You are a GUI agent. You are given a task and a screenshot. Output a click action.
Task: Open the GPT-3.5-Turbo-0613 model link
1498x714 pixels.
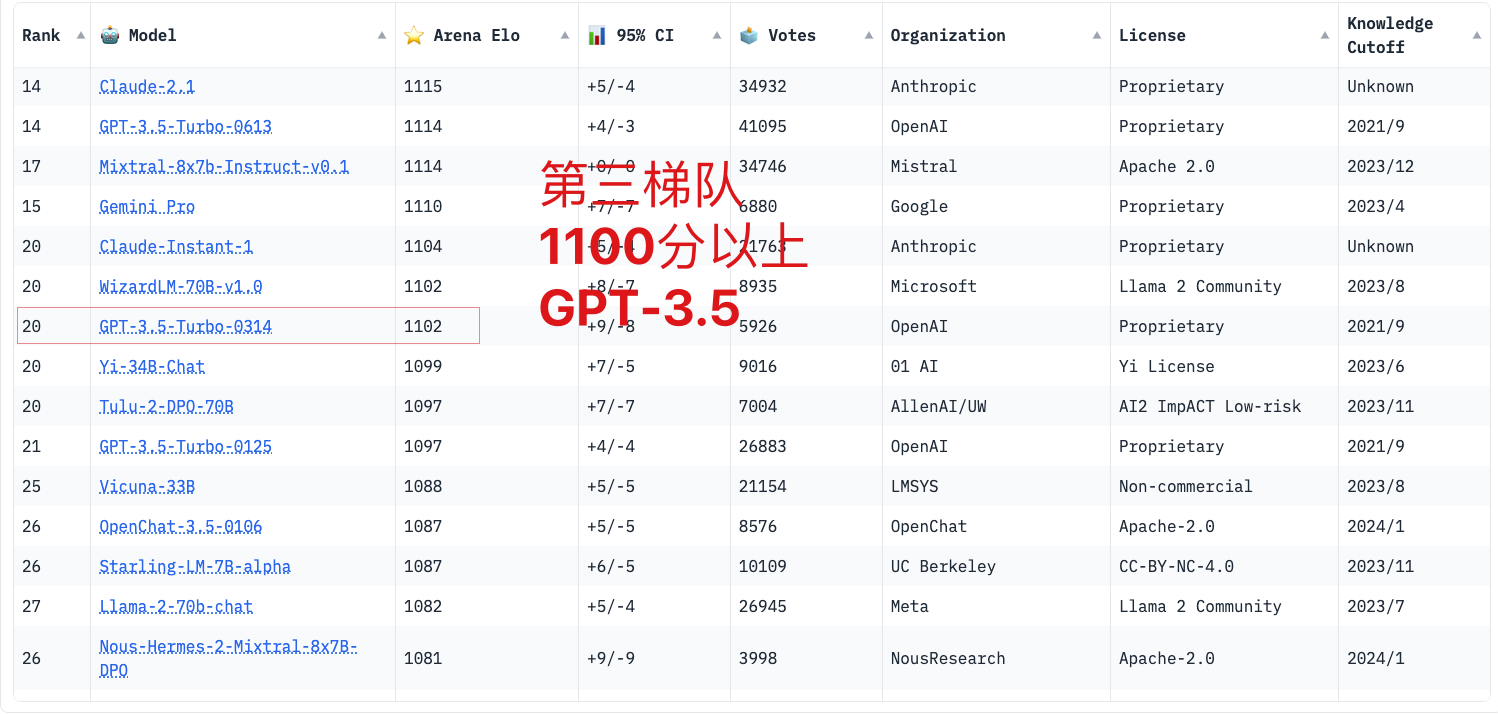click(186, 126)
